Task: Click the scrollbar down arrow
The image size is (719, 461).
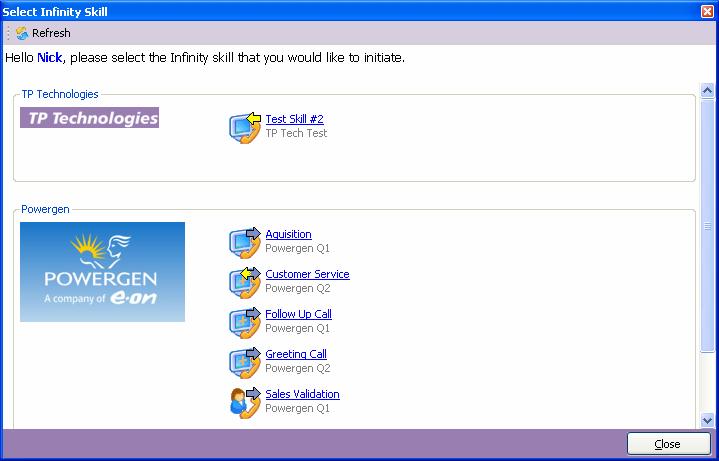Action: [x=707, y=420]
